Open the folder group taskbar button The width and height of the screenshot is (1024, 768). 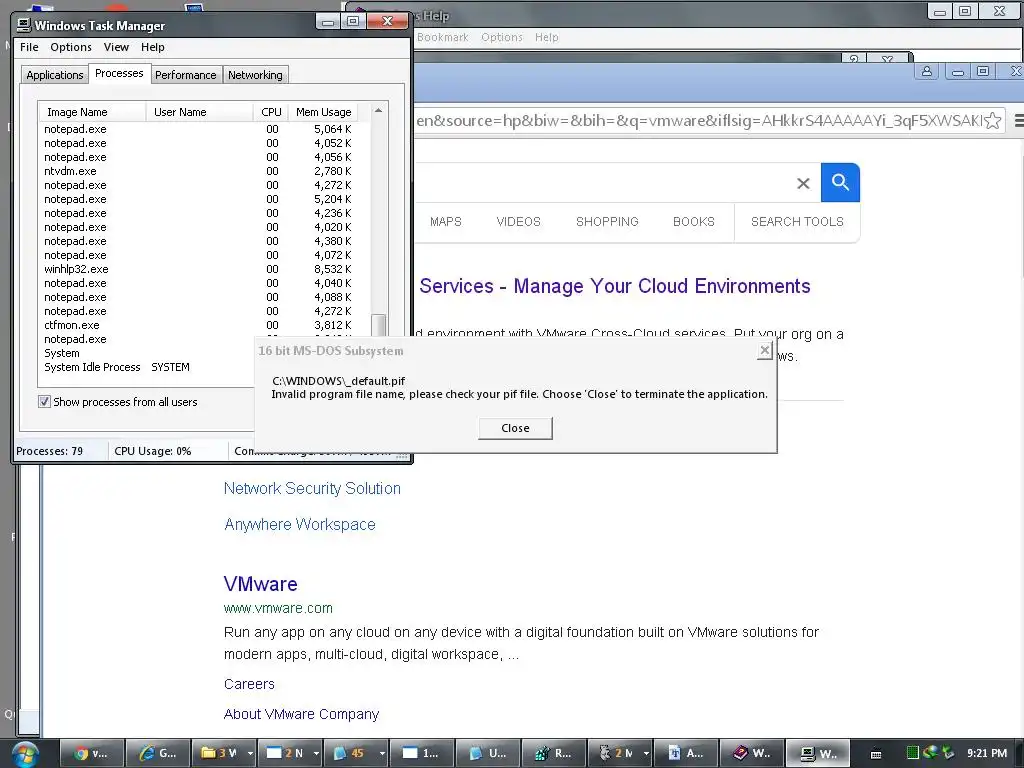[x=218, y=753]
